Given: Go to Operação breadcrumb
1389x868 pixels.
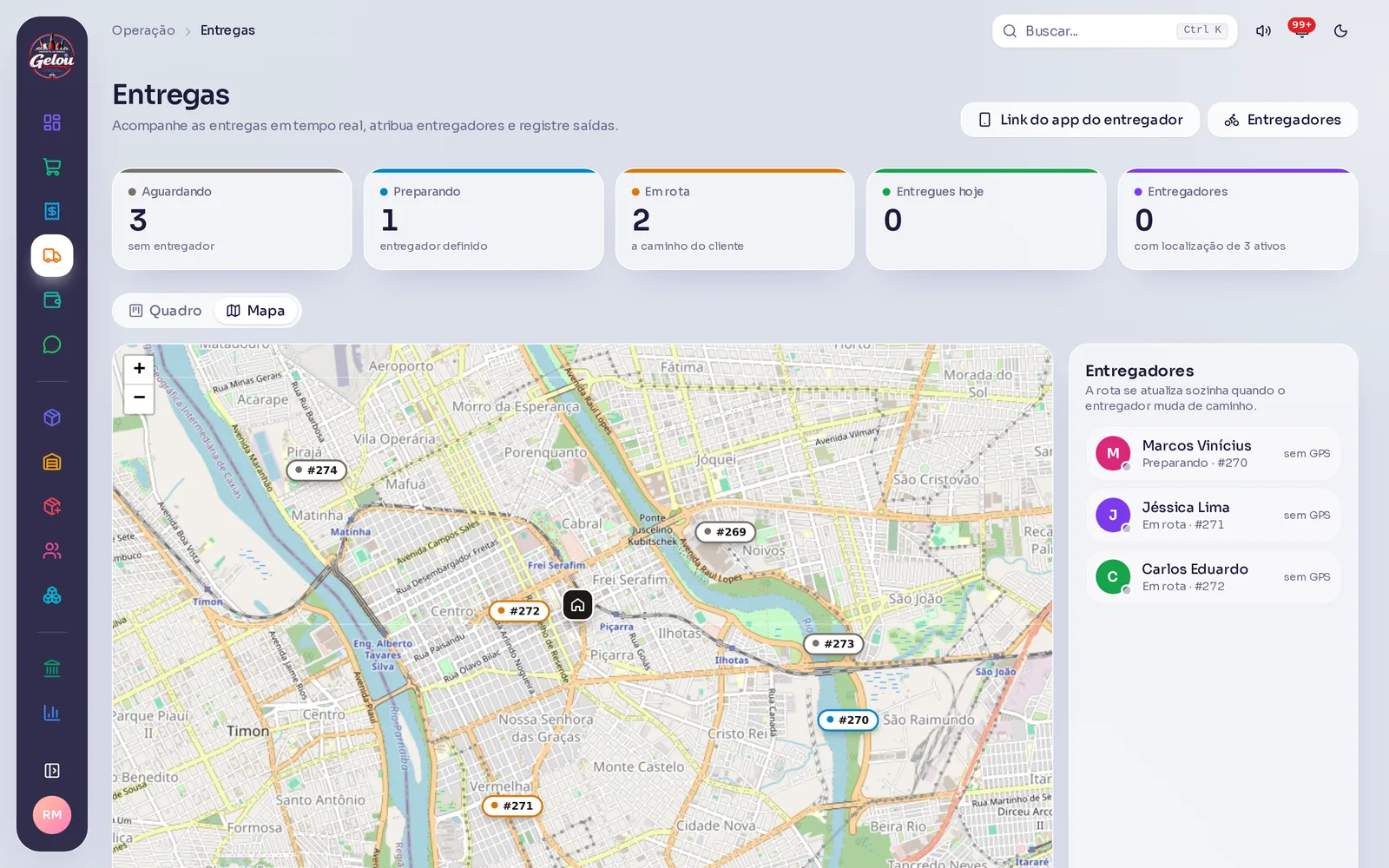Looking at the screenshot, I should pos(143,30).
